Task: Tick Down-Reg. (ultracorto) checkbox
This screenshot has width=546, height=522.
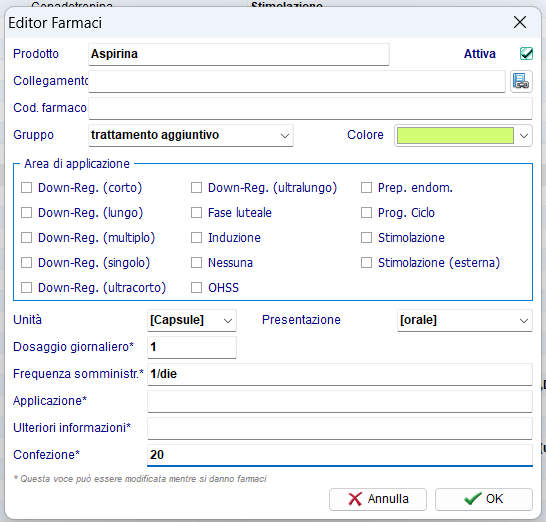Action: tap(26, 288)
